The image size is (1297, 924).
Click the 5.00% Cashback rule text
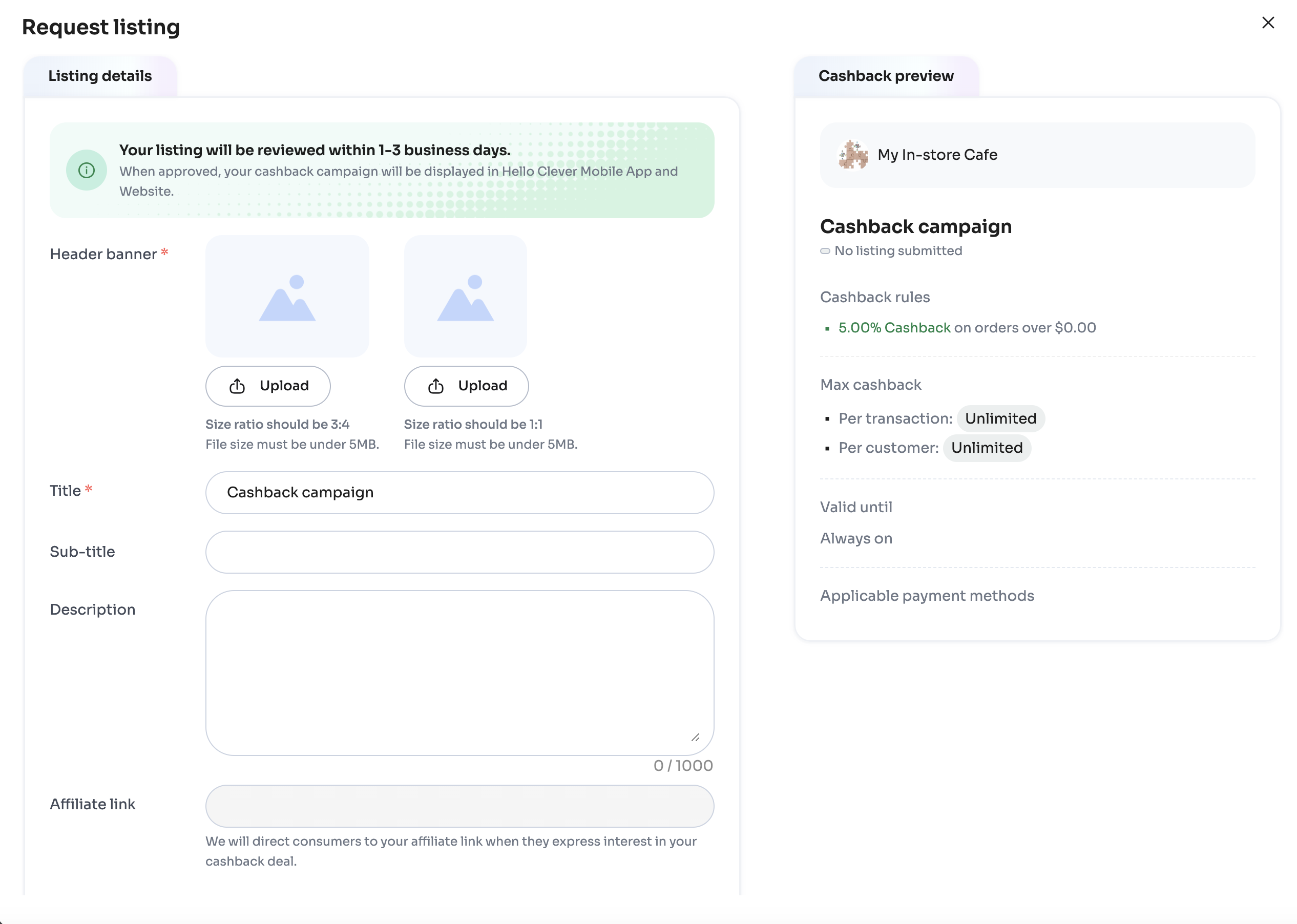(x=894, y=328)
